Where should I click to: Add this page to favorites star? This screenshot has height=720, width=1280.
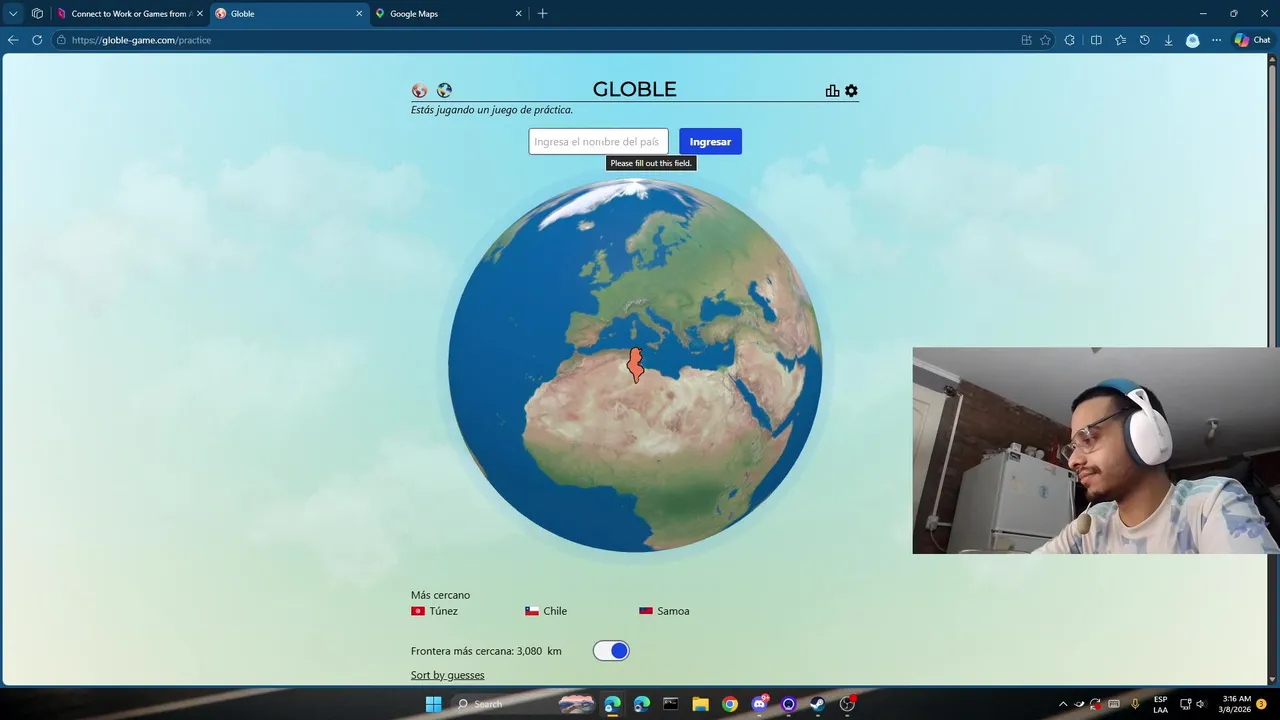[x=1045, y=40]
